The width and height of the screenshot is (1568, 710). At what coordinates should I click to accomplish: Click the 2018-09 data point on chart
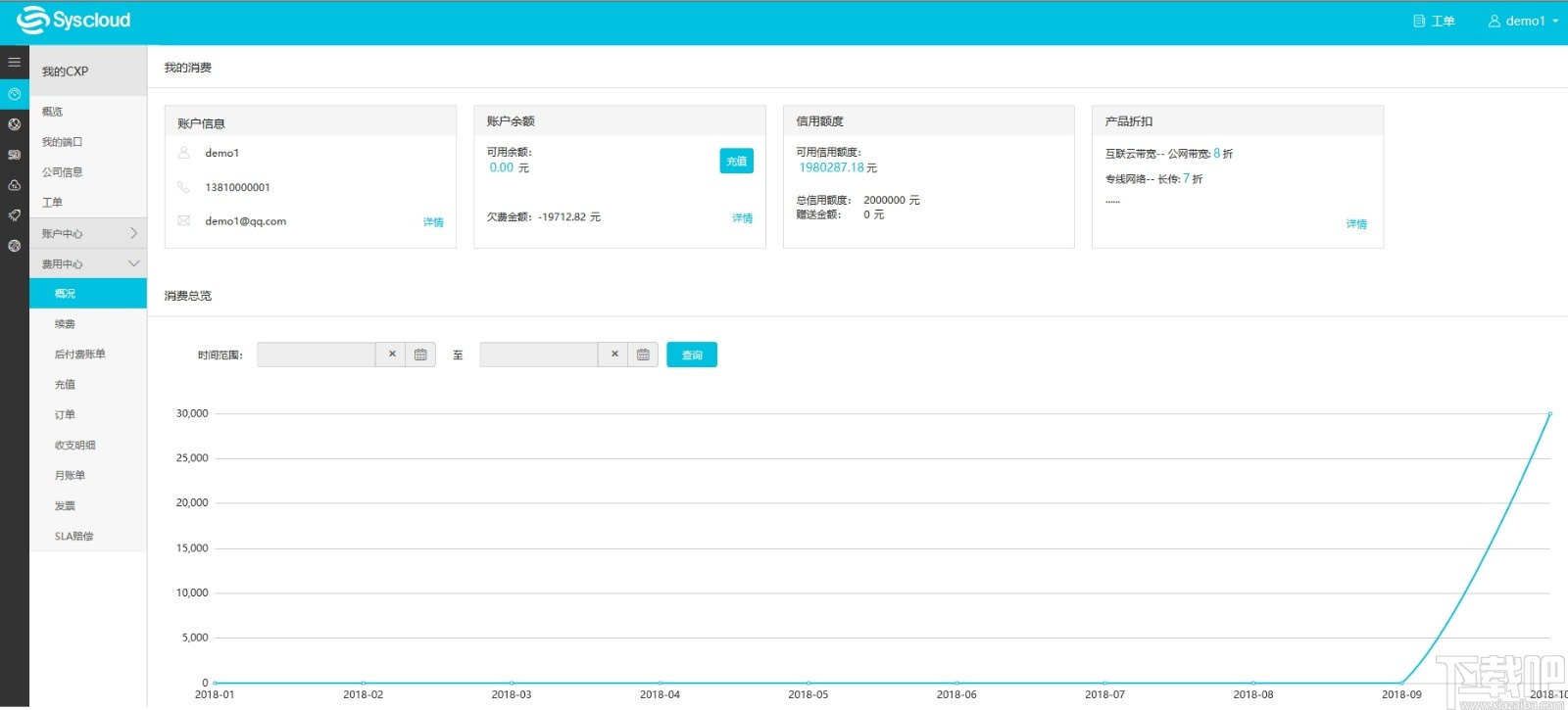click(1401, 683)
